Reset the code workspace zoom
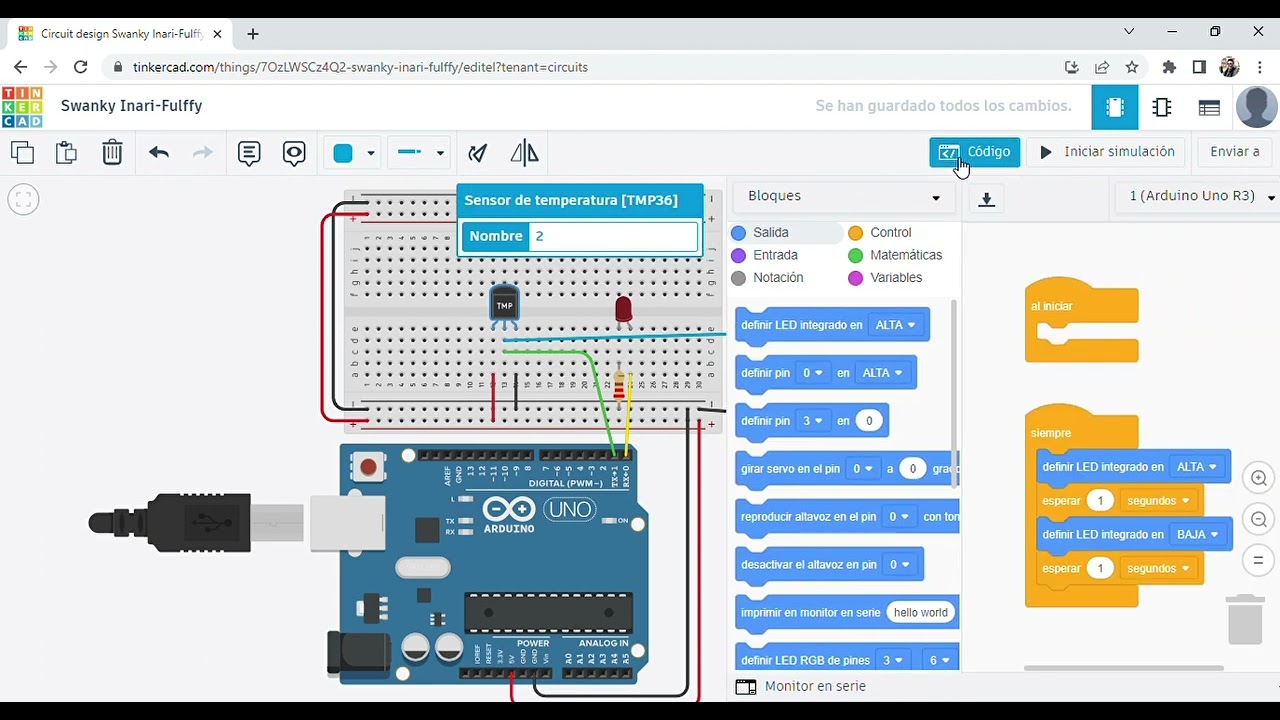 pos(1259,560)
